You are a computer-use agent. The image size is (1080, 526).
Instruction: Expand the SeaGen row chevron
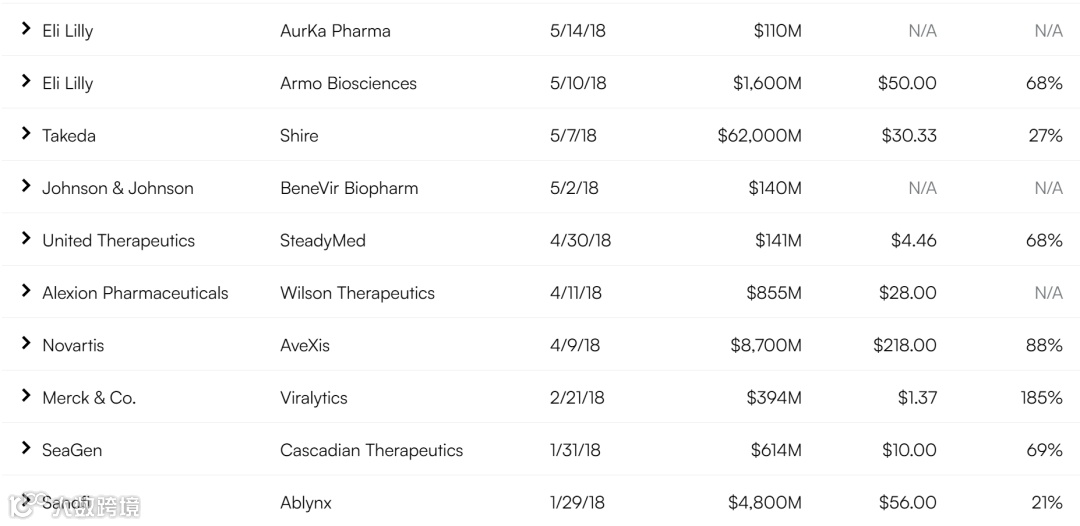pos(26,450)
